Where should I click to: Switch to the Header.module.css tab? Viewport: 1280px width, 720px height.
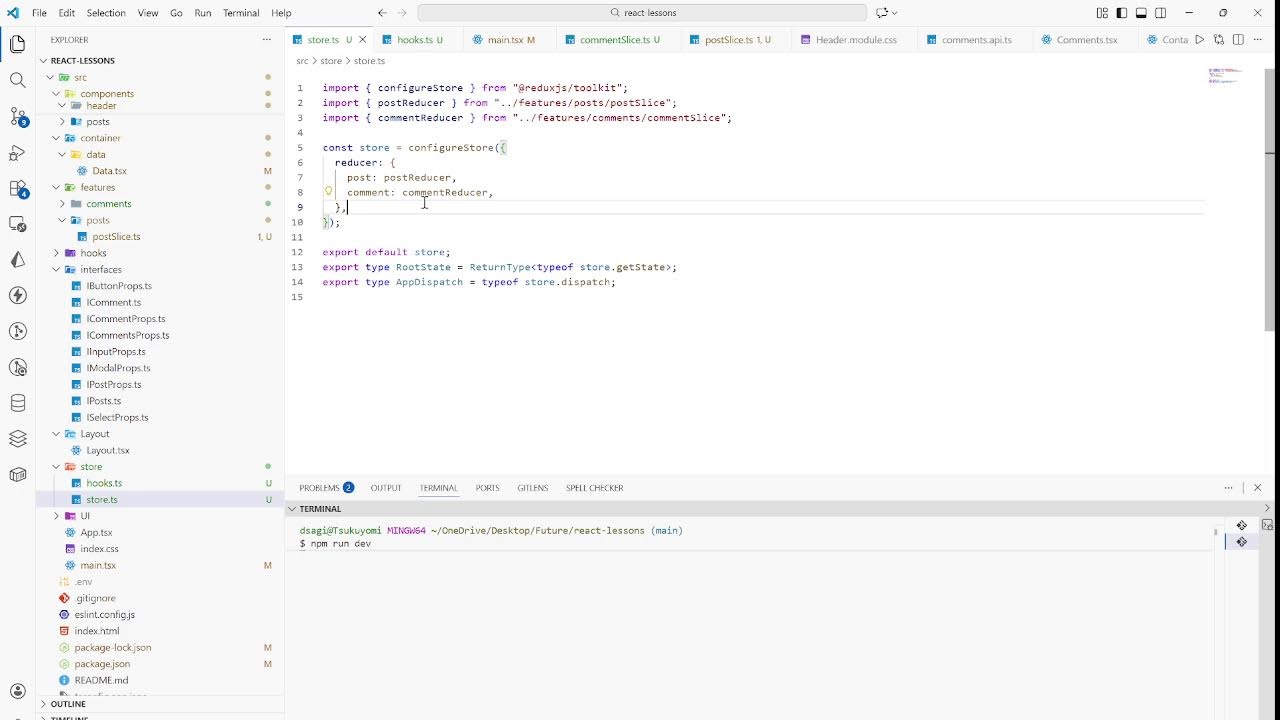pos(856,40)
